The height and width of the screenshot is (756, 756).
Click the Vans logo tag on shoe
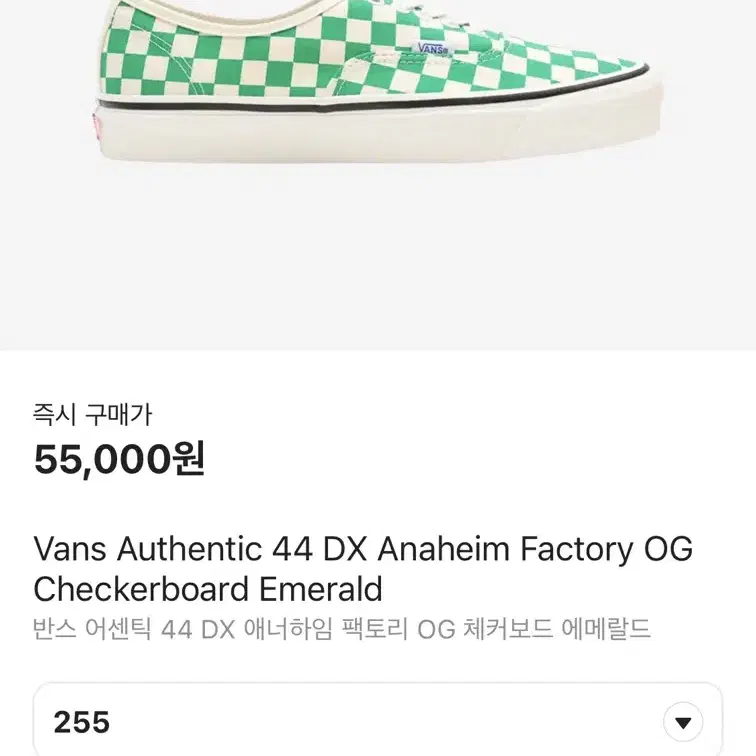tap(432, 49)
